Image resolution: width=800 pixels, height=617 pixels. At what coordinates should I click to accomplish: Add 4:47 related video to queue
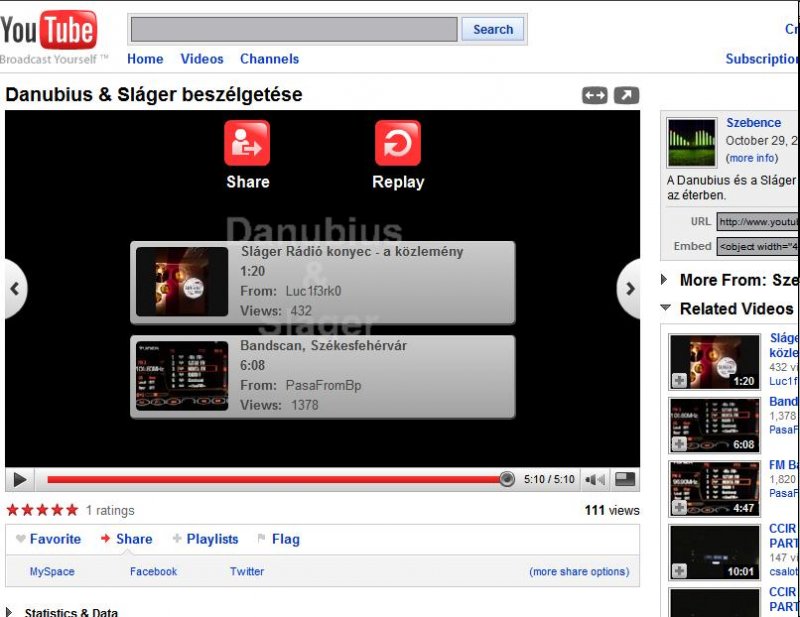tap(679, 507)
